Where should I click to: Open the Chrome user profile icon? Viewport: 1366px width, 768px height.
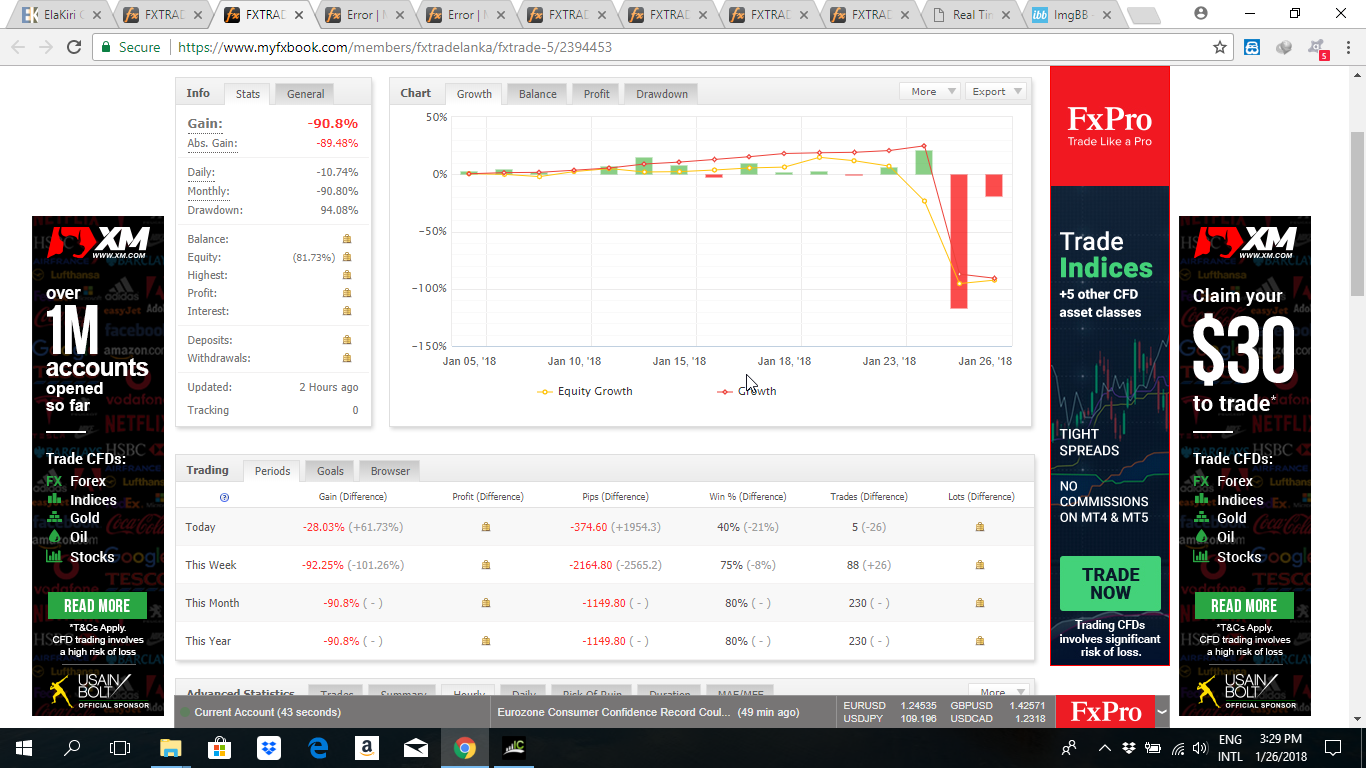(x=1201, y=14)
